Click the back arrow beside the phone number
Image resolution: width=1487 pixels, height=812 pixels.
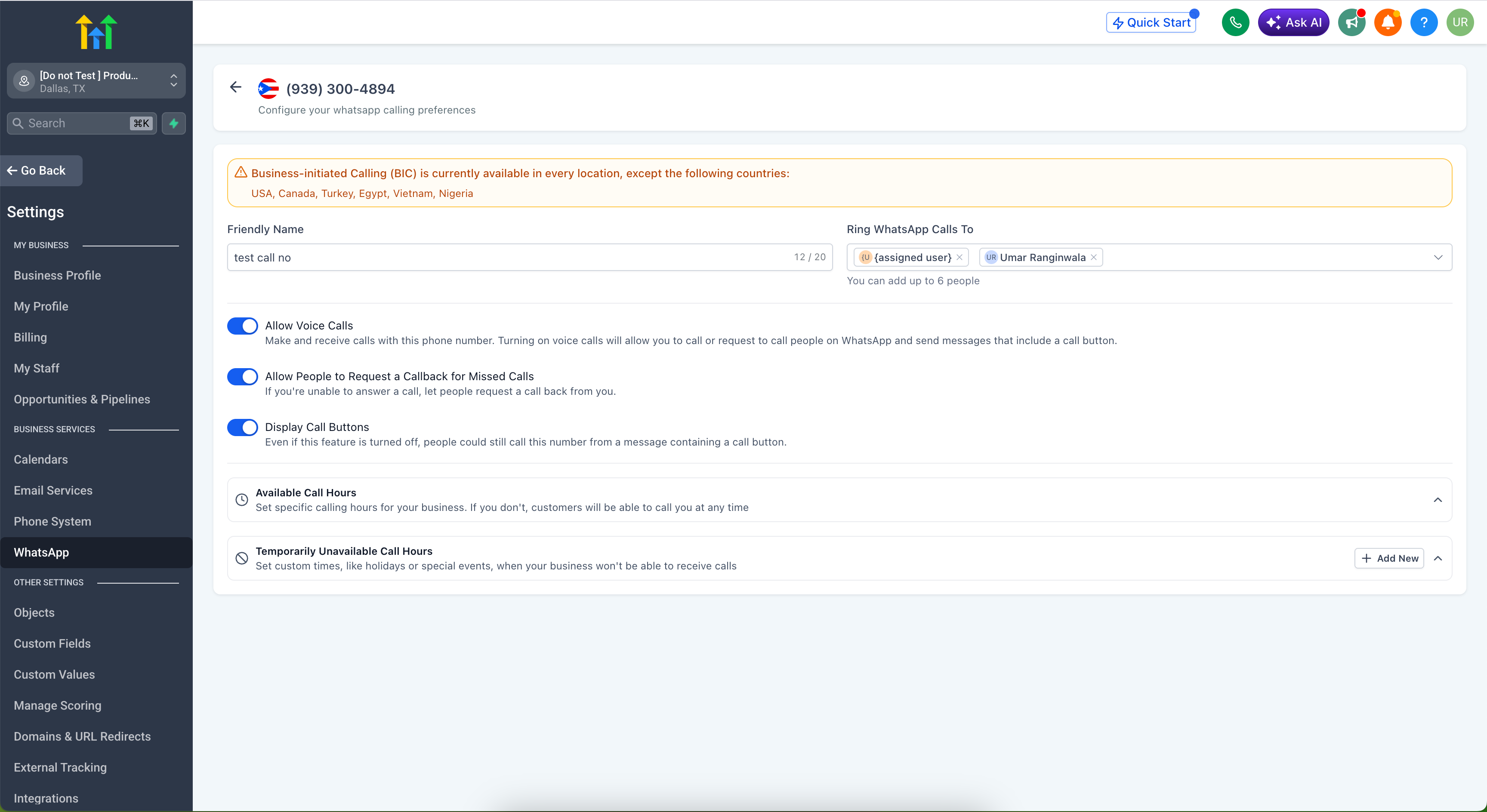tap(235, 87)
